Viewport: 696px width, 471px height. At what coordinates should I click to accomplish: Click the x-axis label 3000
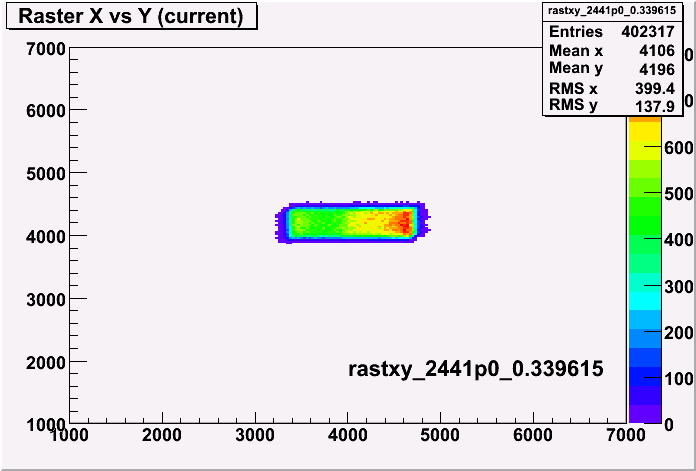pos(255,435)
